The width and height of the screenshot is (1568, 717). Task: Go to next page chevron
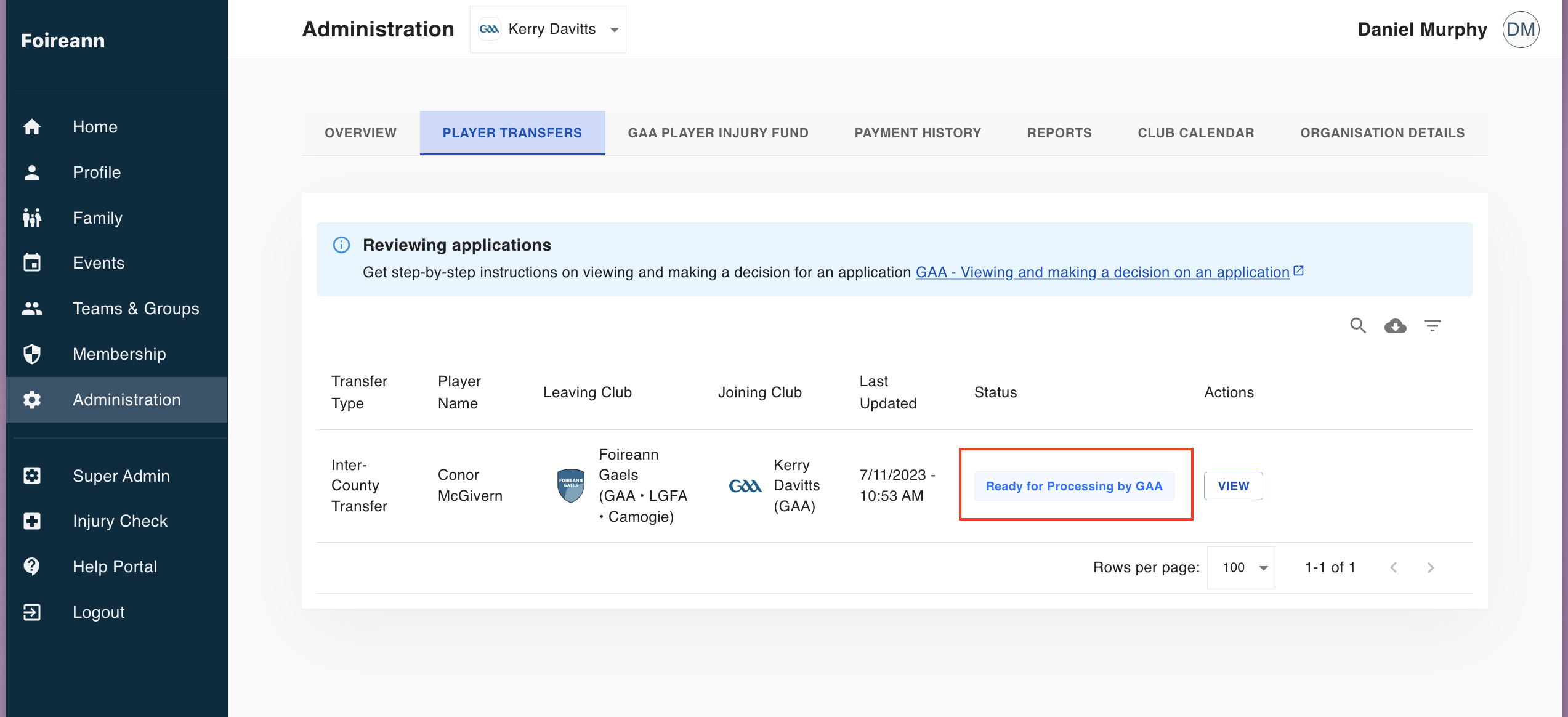point(1431,567)
